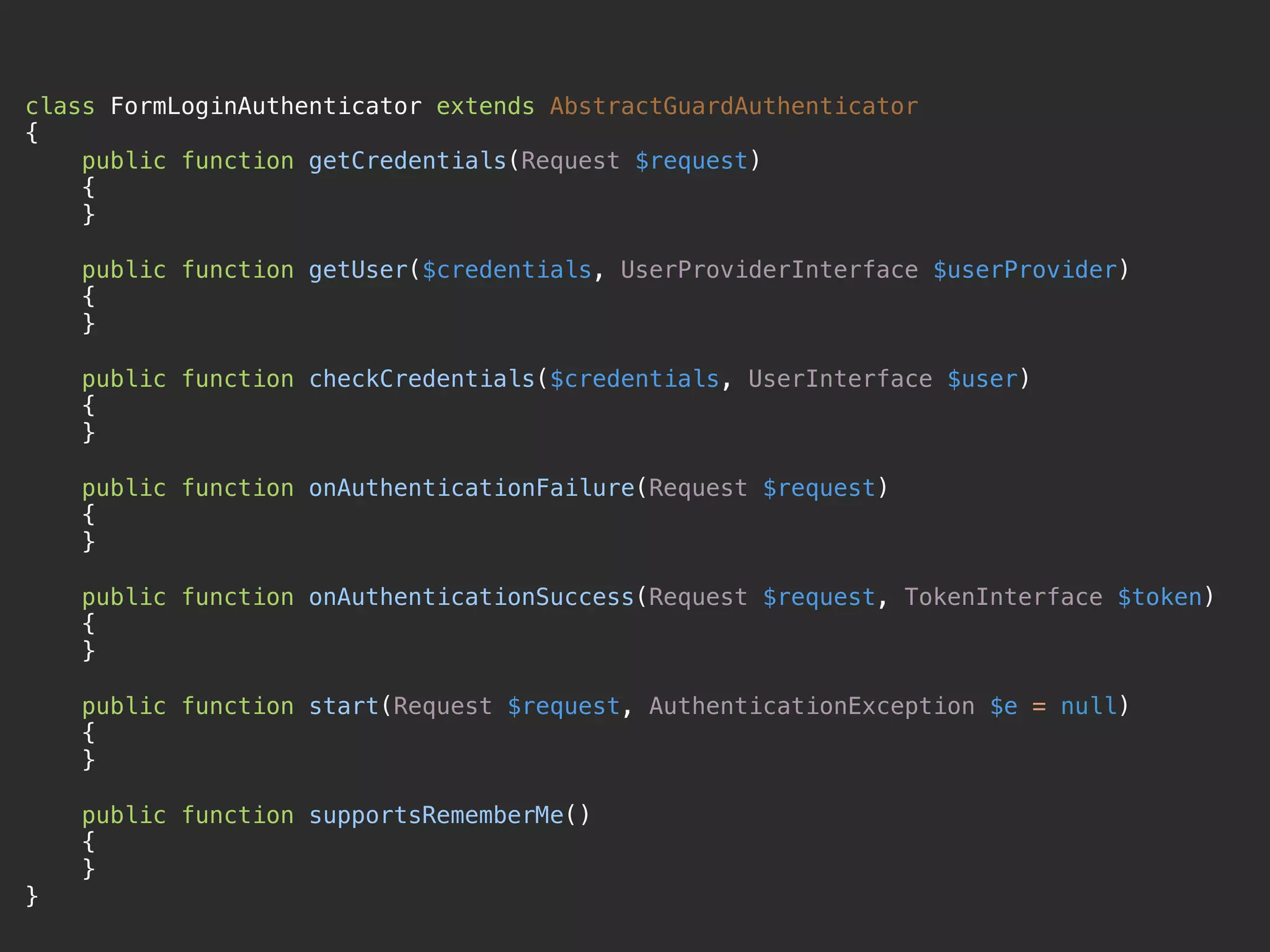Click 'function' before start
This screenshot has height=952, width=1270.
pyautogui.click(x=238, y=706)
